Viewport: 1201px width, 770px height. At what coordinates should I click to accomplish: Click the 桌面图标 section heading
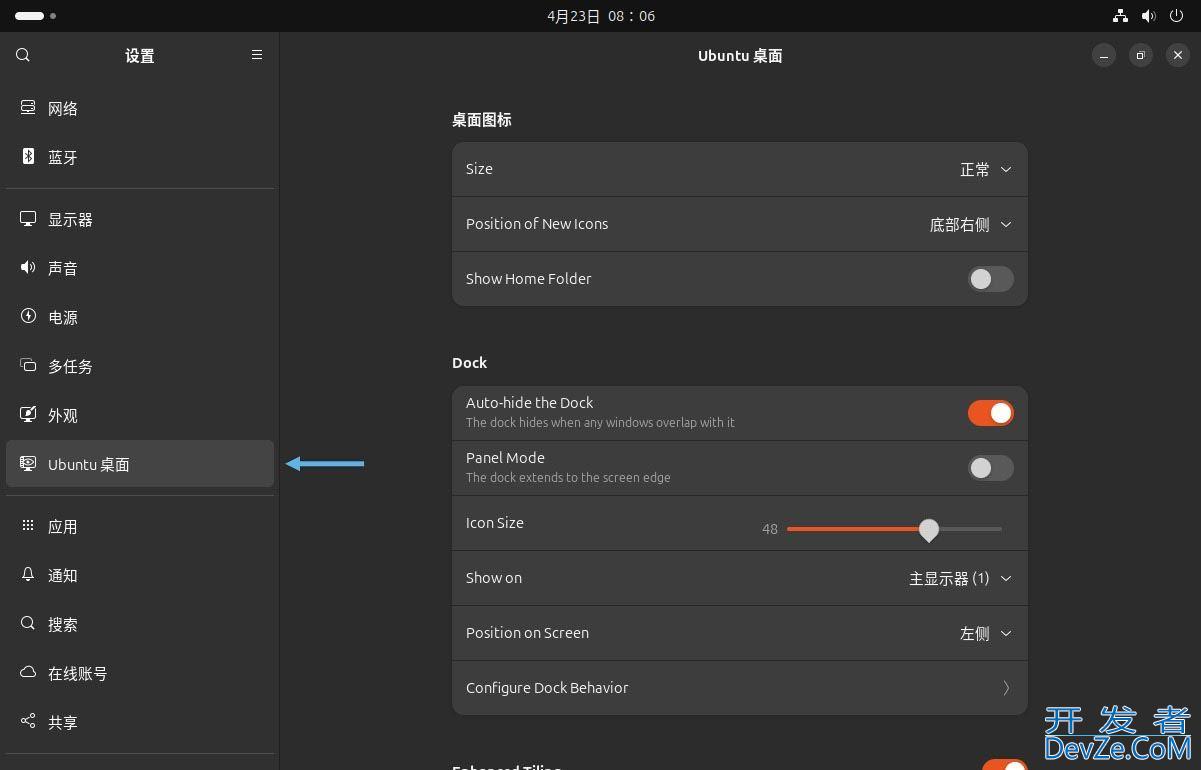[482, 119]
